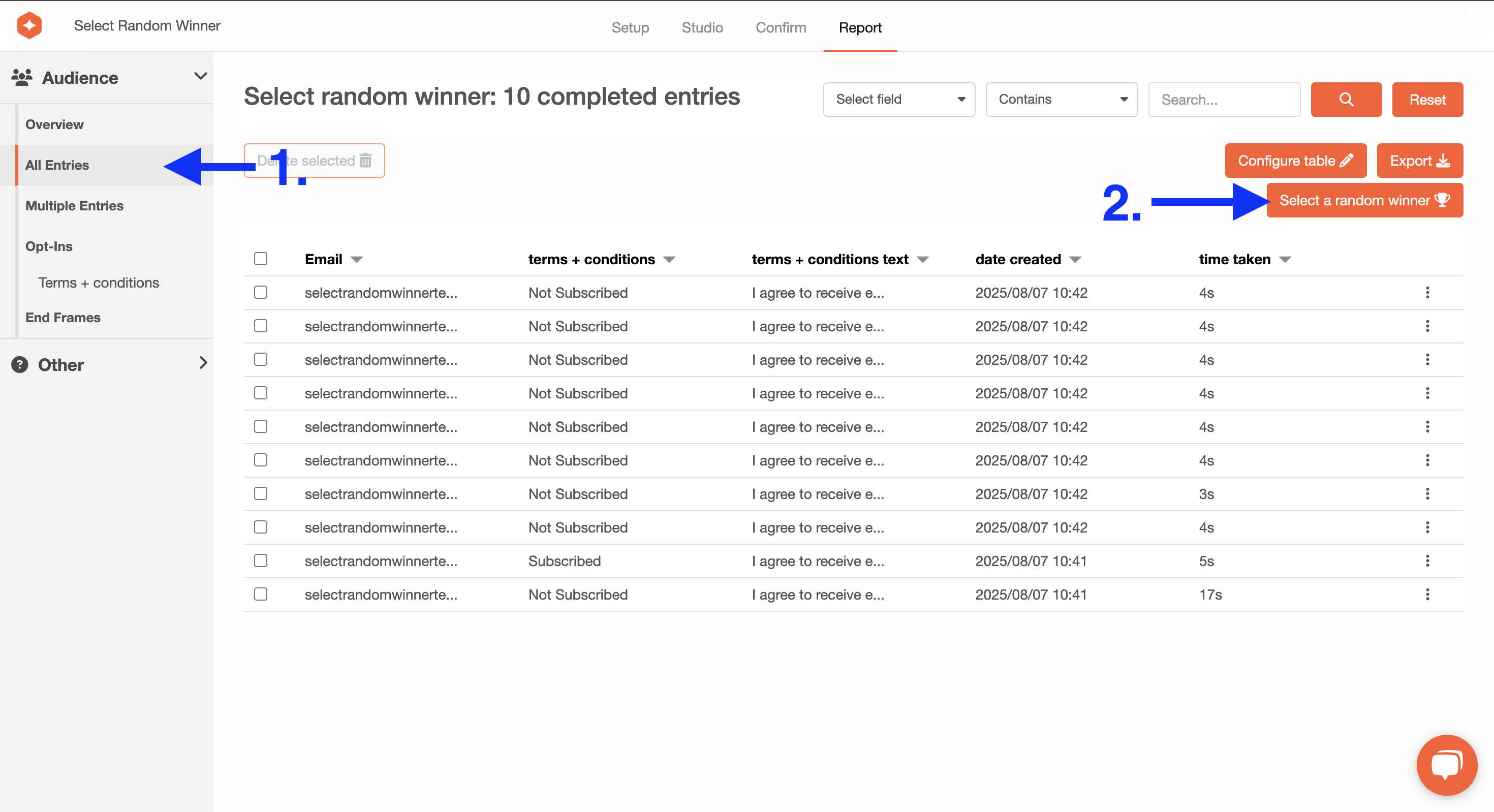
Task: Expand the Other sidebar section chevron
Action: pos(202,363)
